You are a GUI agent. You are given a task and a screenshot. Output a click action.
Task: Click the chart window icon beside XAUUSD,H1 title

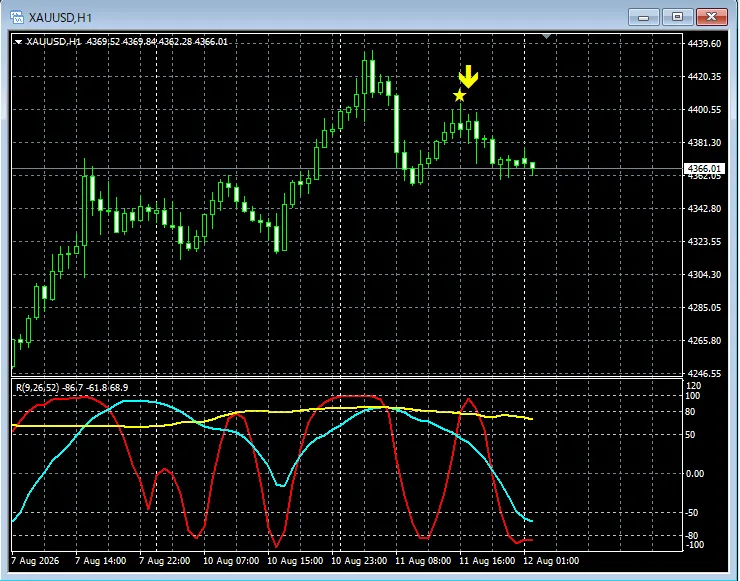17,17
